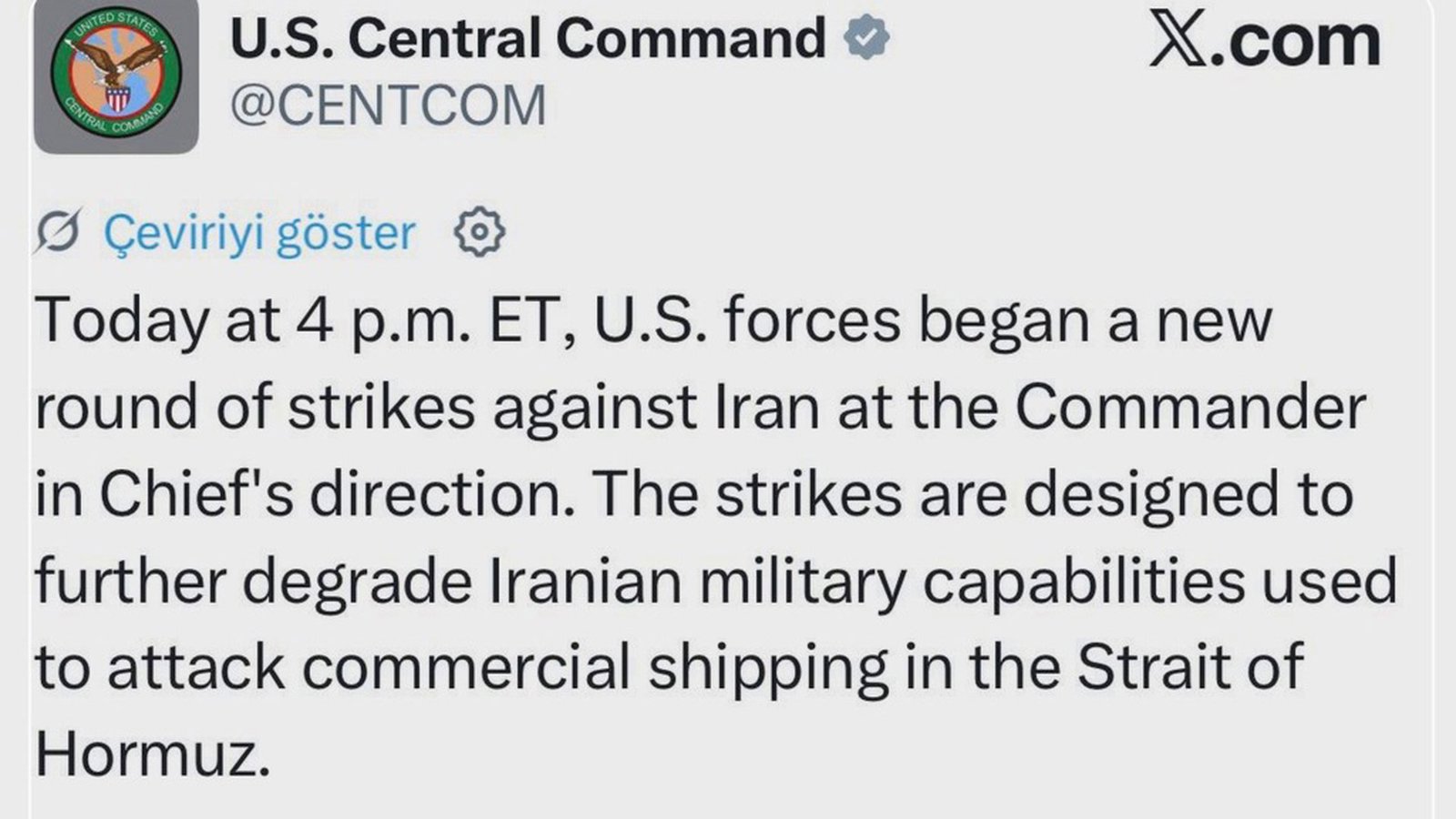Open translation settings gear icon
Image resolution: width=1456 pixels, height=819 pixels.
click(x=480, y=233)
